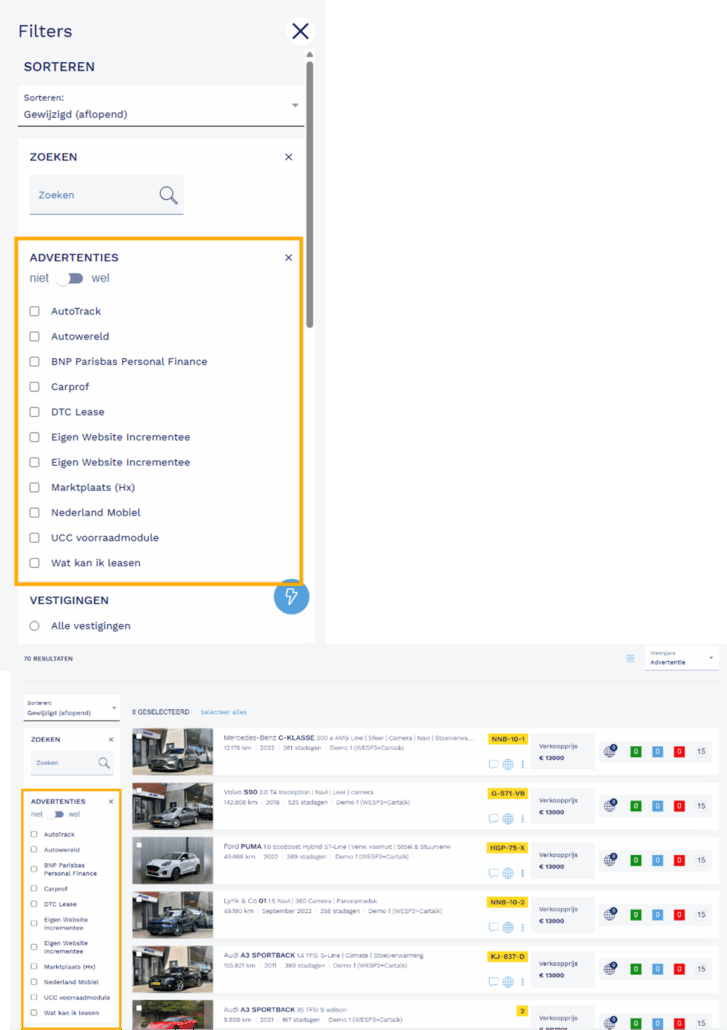Select the Alle vestigingen radio button
The width and height of the screenshot is (727, 1030).
coord(35,626)
